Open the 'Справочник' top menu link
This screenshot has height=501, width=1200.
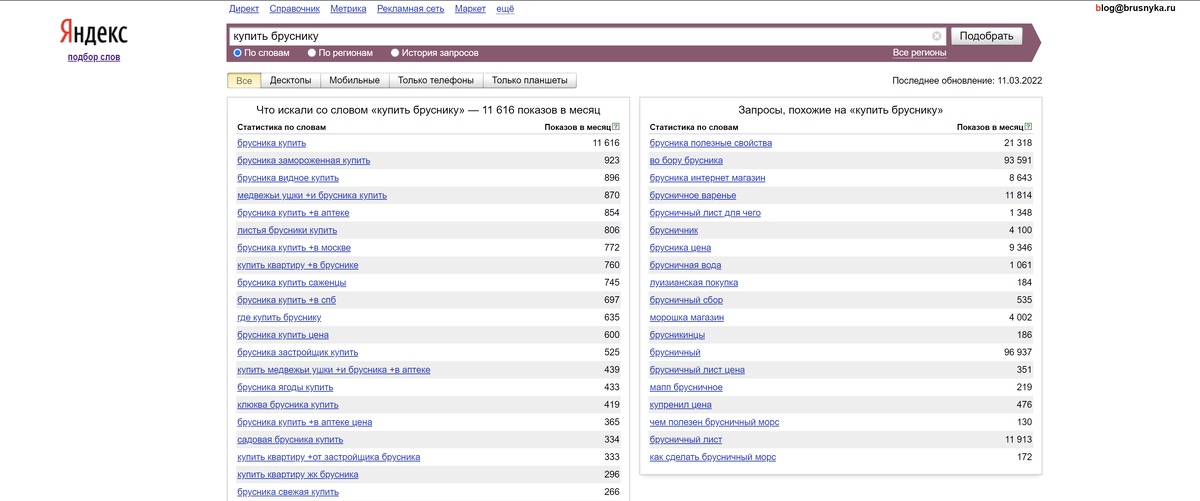point(295,8)
